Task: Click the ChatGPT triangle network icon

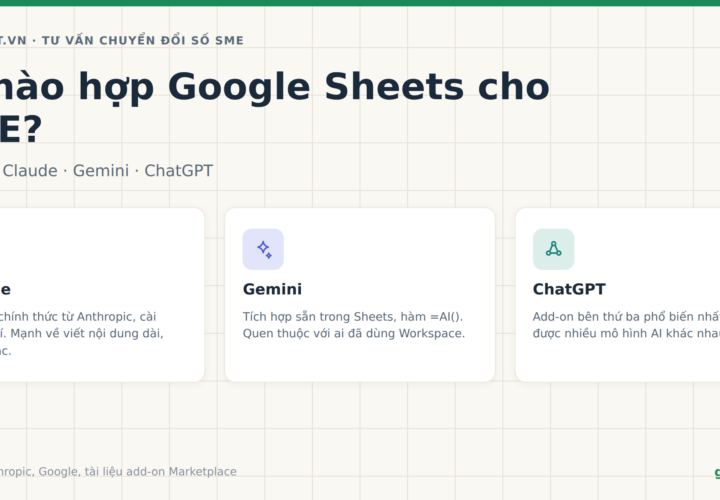Action: click(x=553, y=249)
